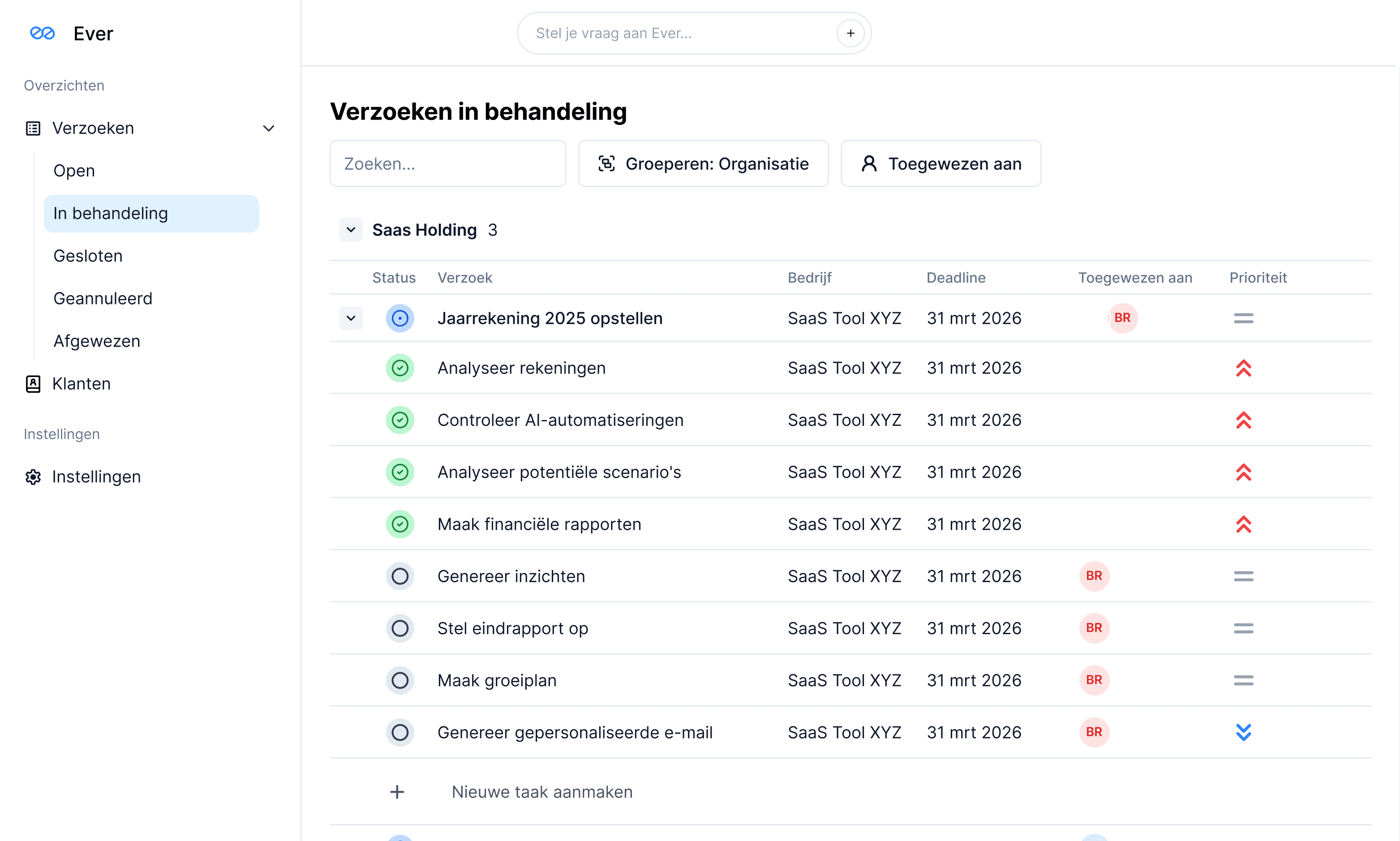
Task: Click the Ever infinity logo icon
Action: point(43,34)
